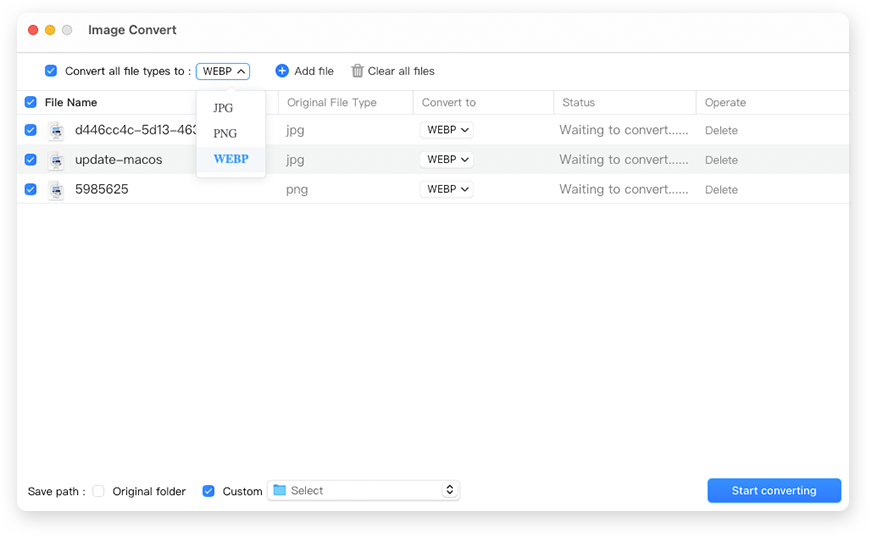870x536 pixels.
Task: Click the file icon beside update-macos
Action: [56, 160]
